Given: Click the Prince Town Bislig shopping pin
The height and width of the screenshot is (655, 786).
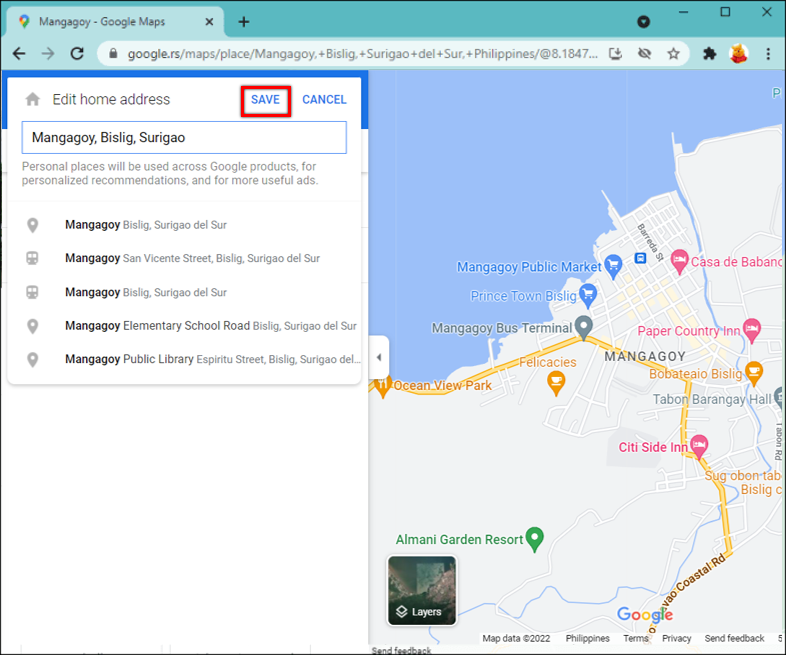Looking at the screenshot, I should pos(588,295).
